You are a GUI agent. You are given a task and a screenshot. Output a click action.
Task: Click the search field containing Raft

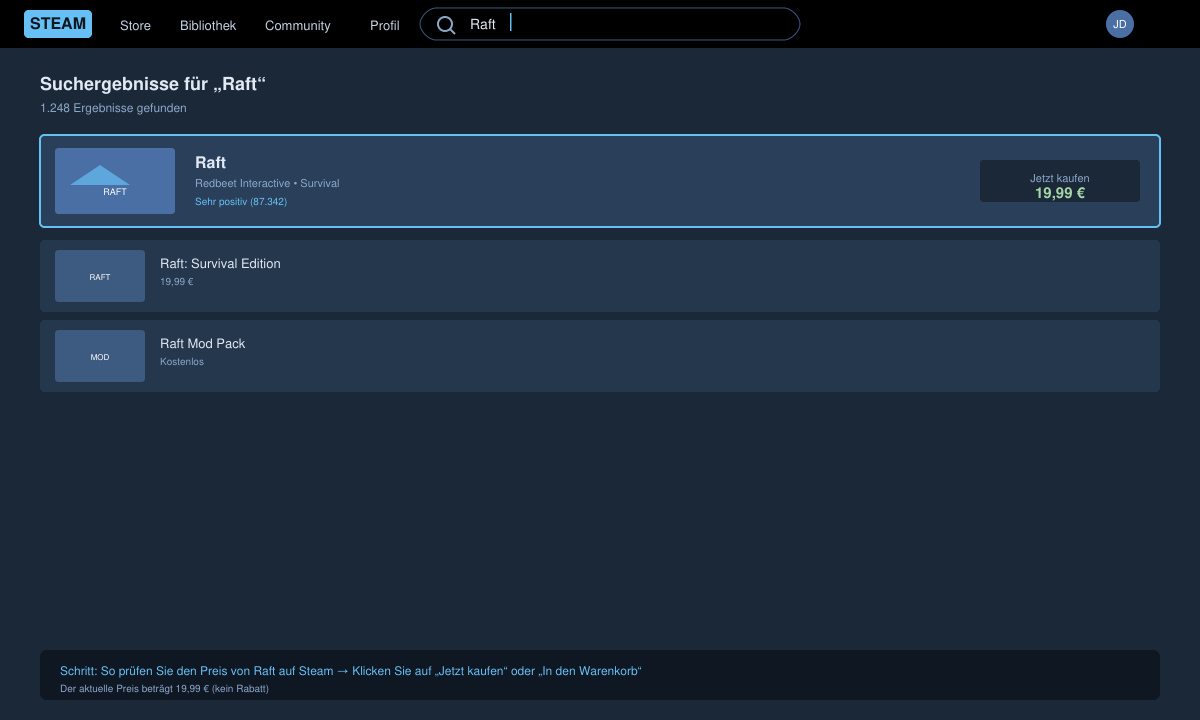[x=610, y=24]
